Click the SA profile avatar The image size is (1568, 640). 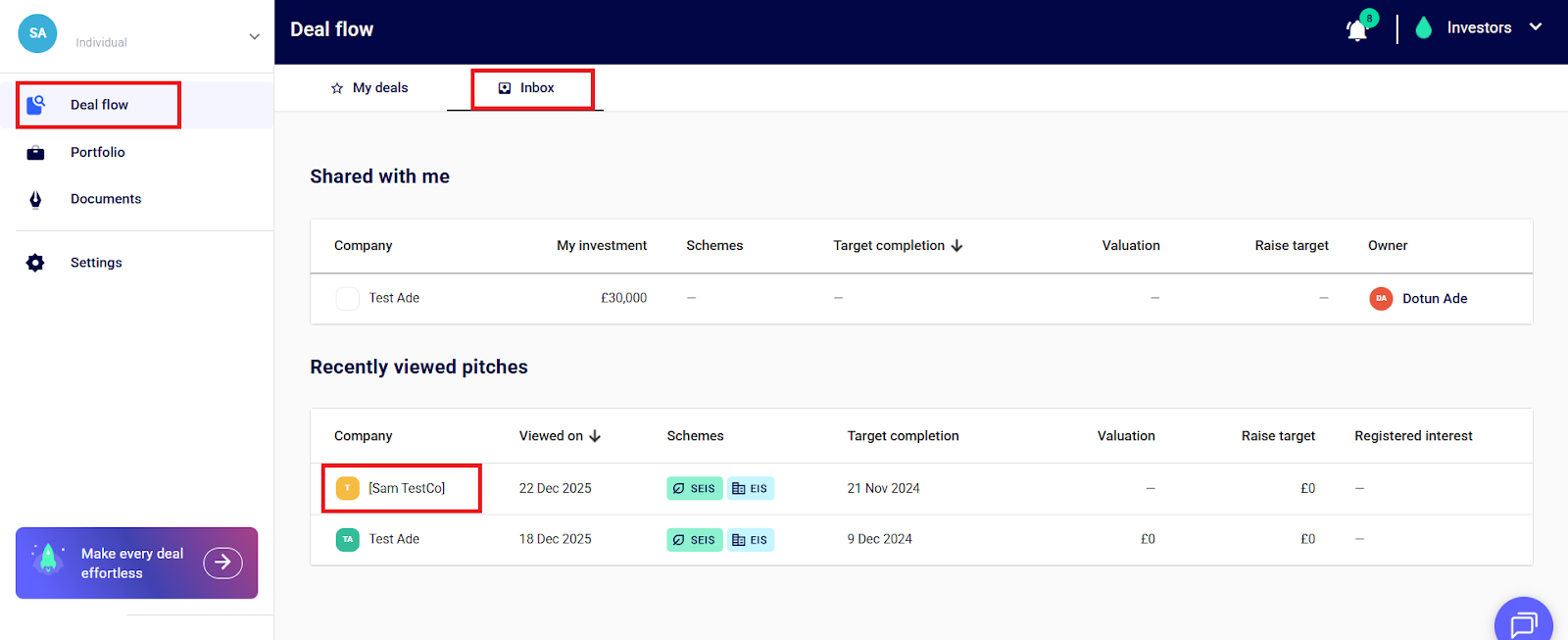tap(37, 33)
